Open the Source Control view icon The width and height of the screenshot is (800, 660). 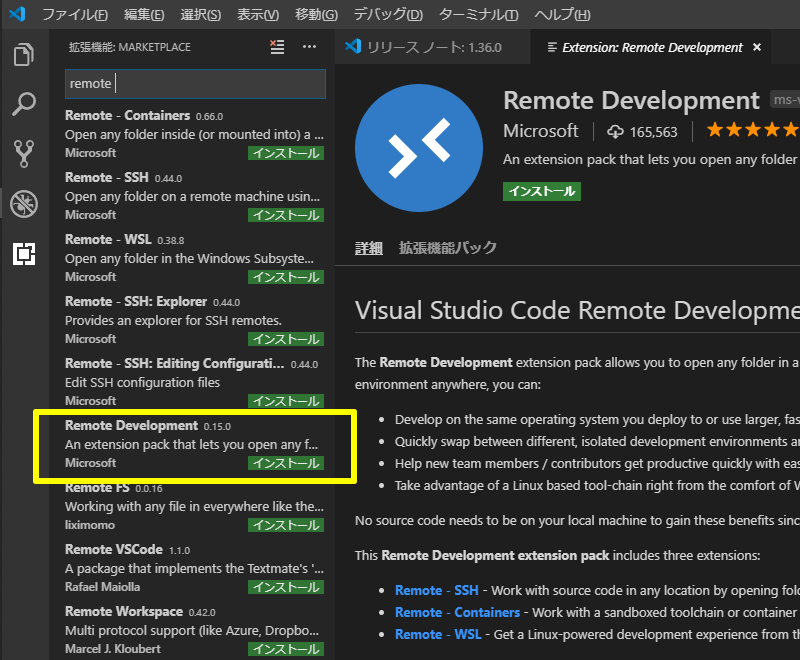tap(23, 154)
